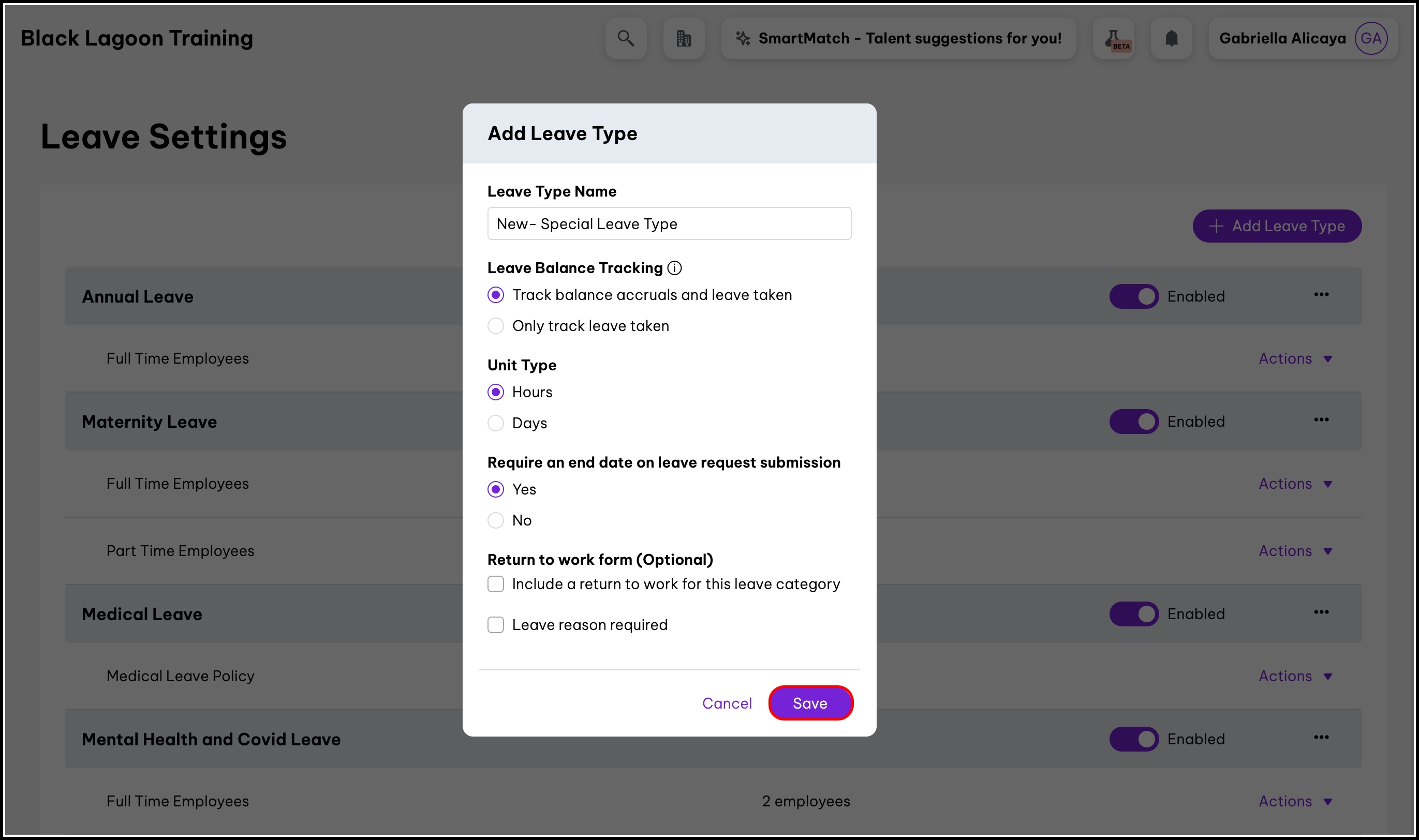Open the Annual Leave three-dot menu
This screenshot has height=840, width=1419.
pos(1321,294)
